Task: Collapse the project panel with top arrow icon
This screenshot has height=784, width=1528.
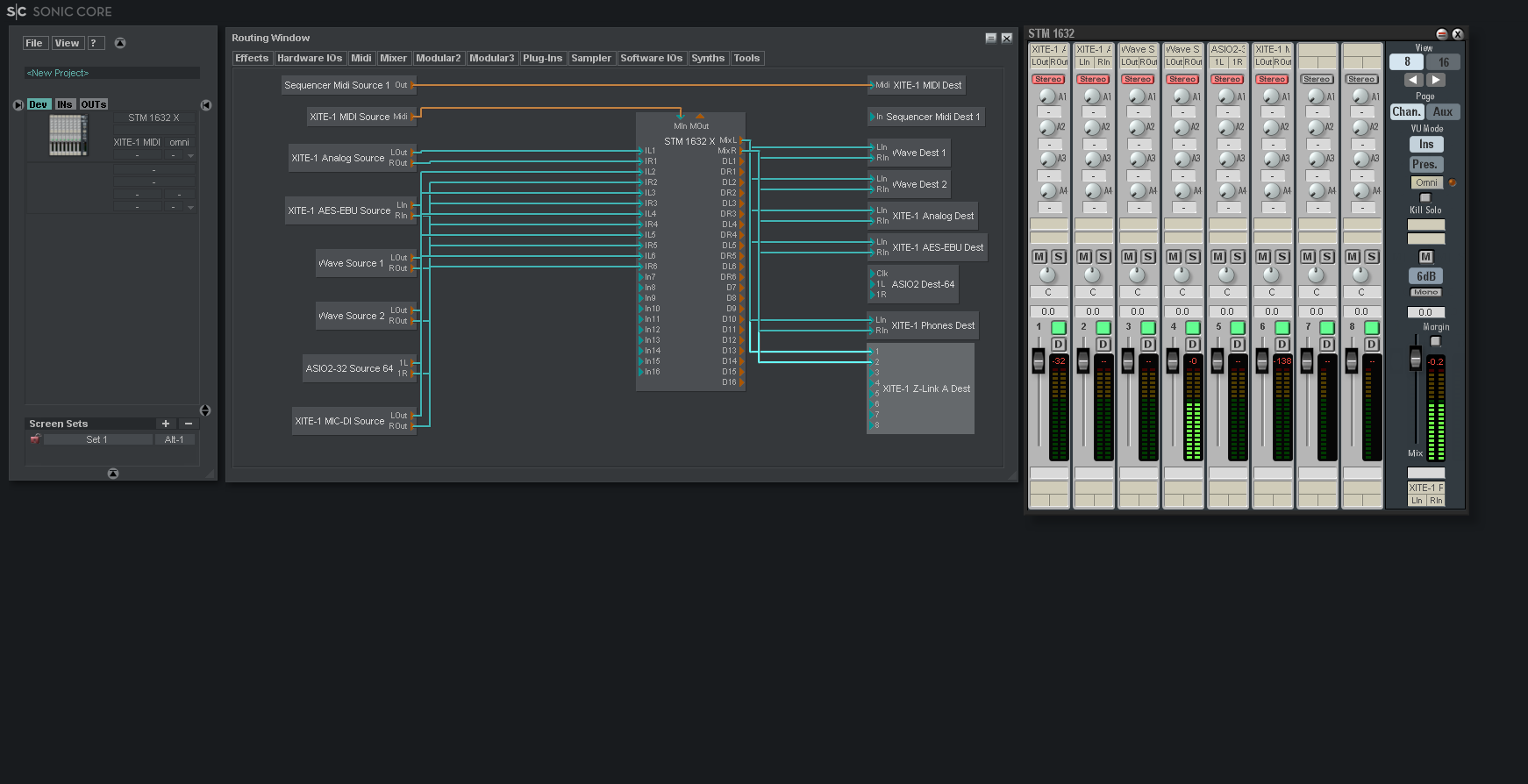Action: (120, 43)
